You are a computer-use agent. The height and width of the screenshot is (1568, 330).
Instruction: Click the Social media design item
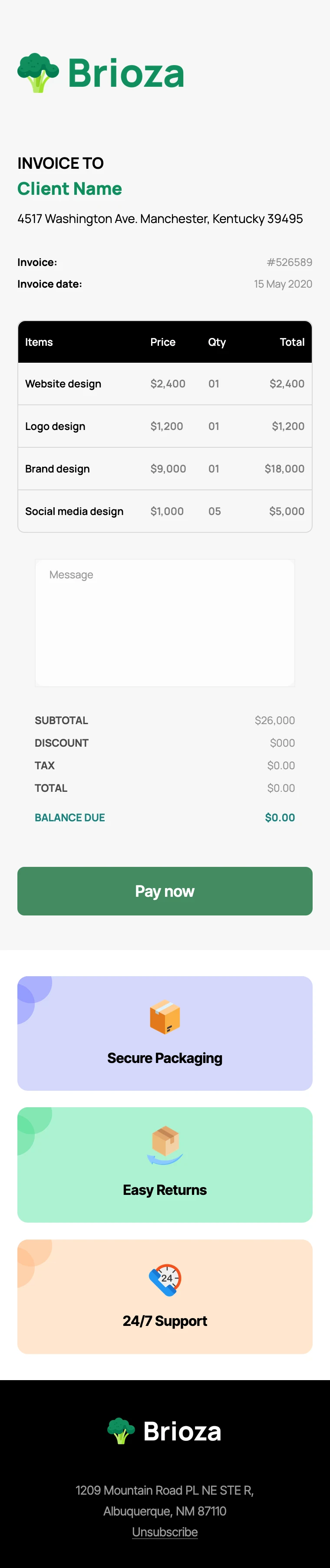tap(74, 511)
